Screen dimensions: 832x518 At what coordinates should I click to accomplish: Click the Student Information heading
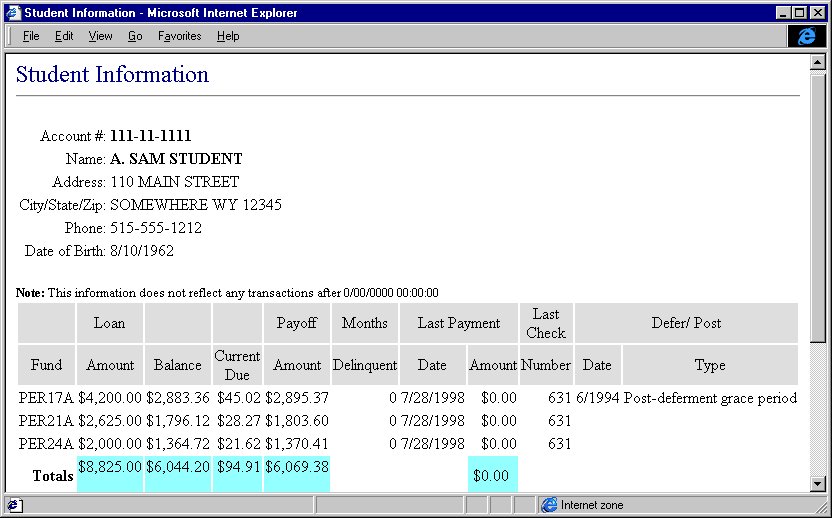click(x=112, y=74)
